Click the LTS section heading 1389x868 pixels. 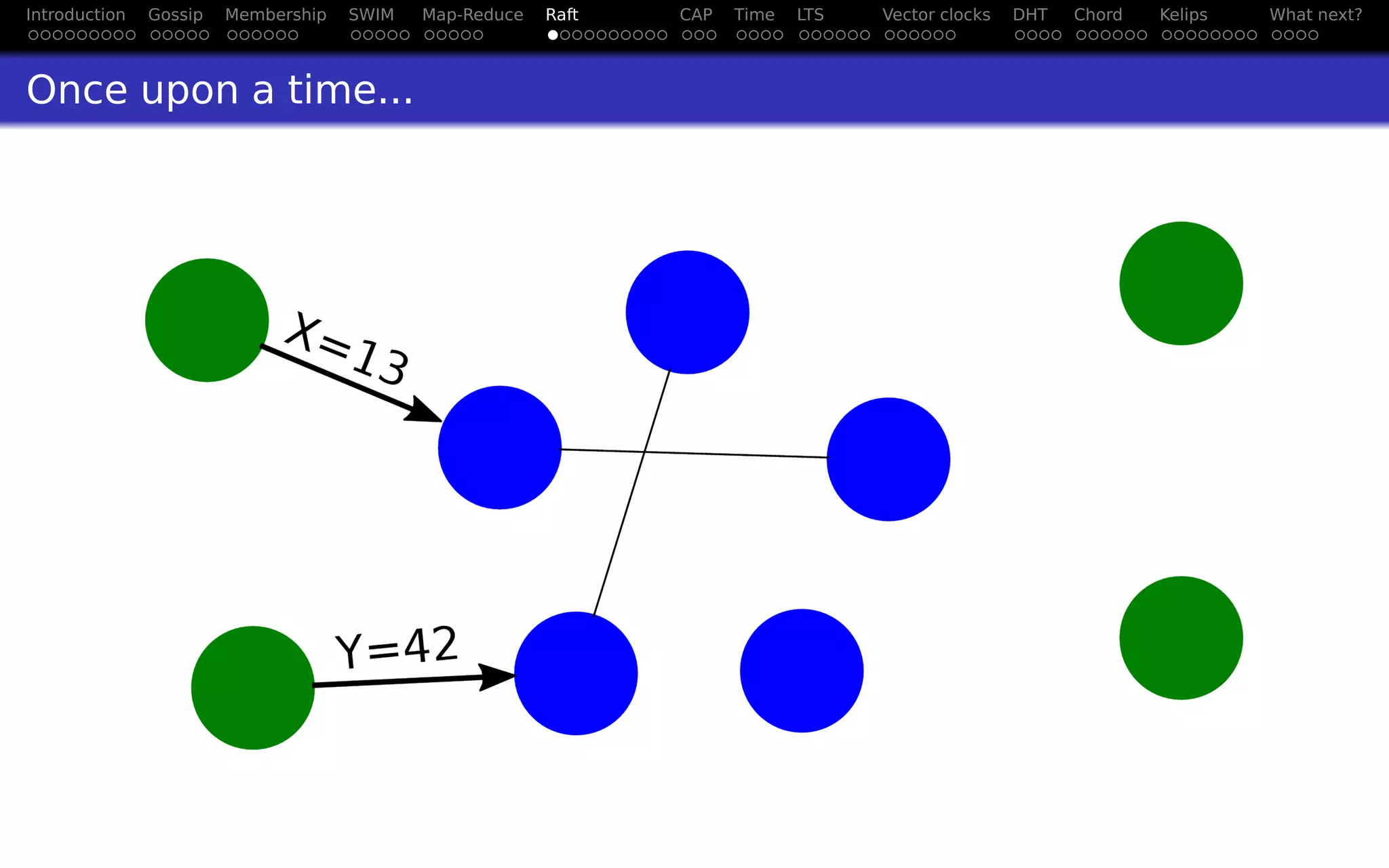point(810,15)
